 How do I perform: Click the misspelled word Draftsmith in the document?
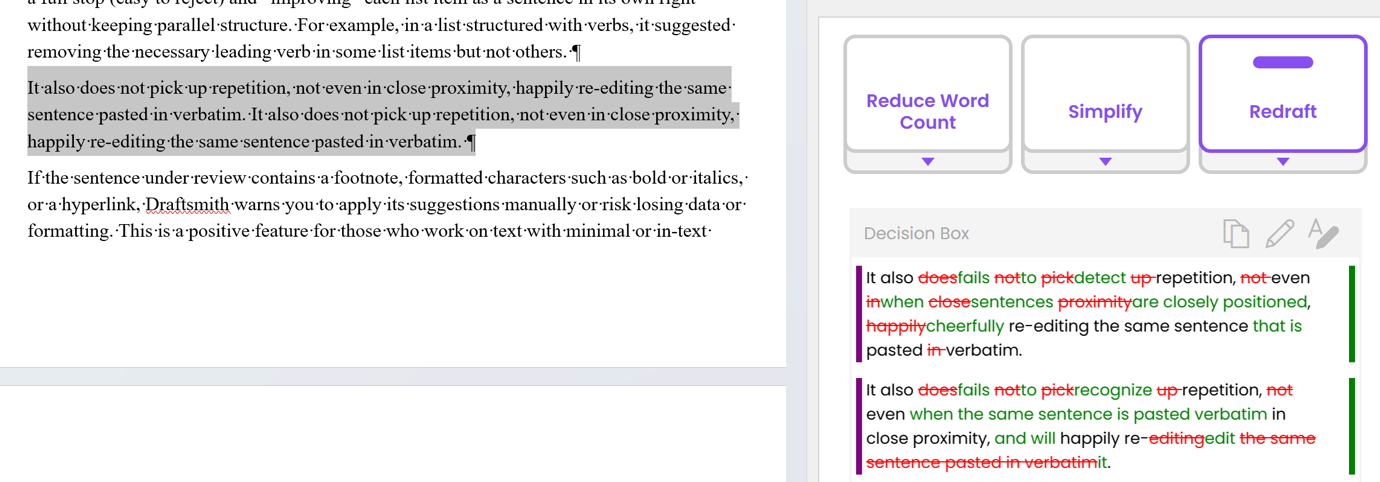point(188,205)
